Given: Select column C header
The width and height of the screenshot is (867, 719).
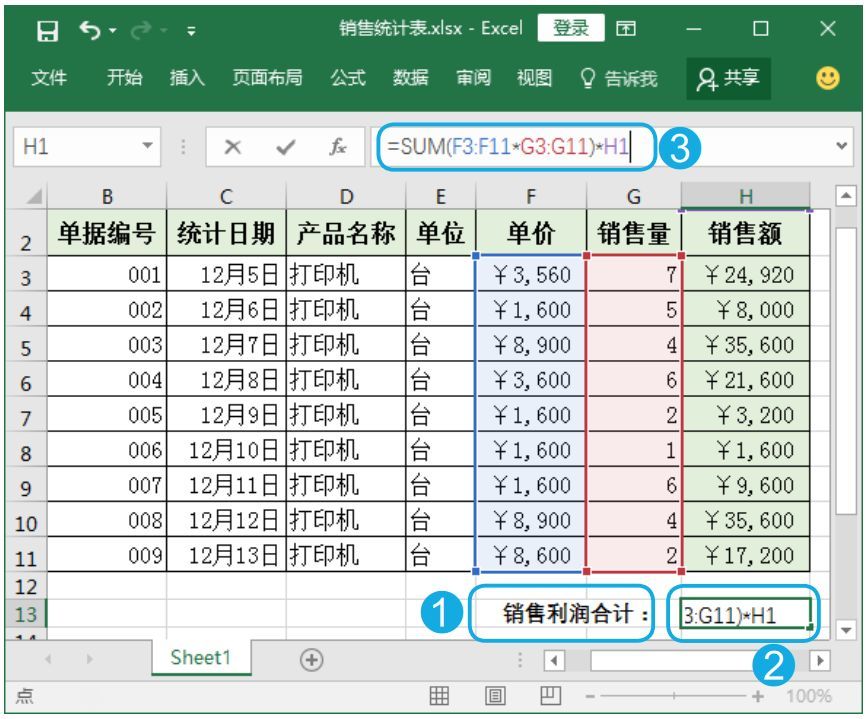Looking at the screenshot, I should (x=226, y=196).
